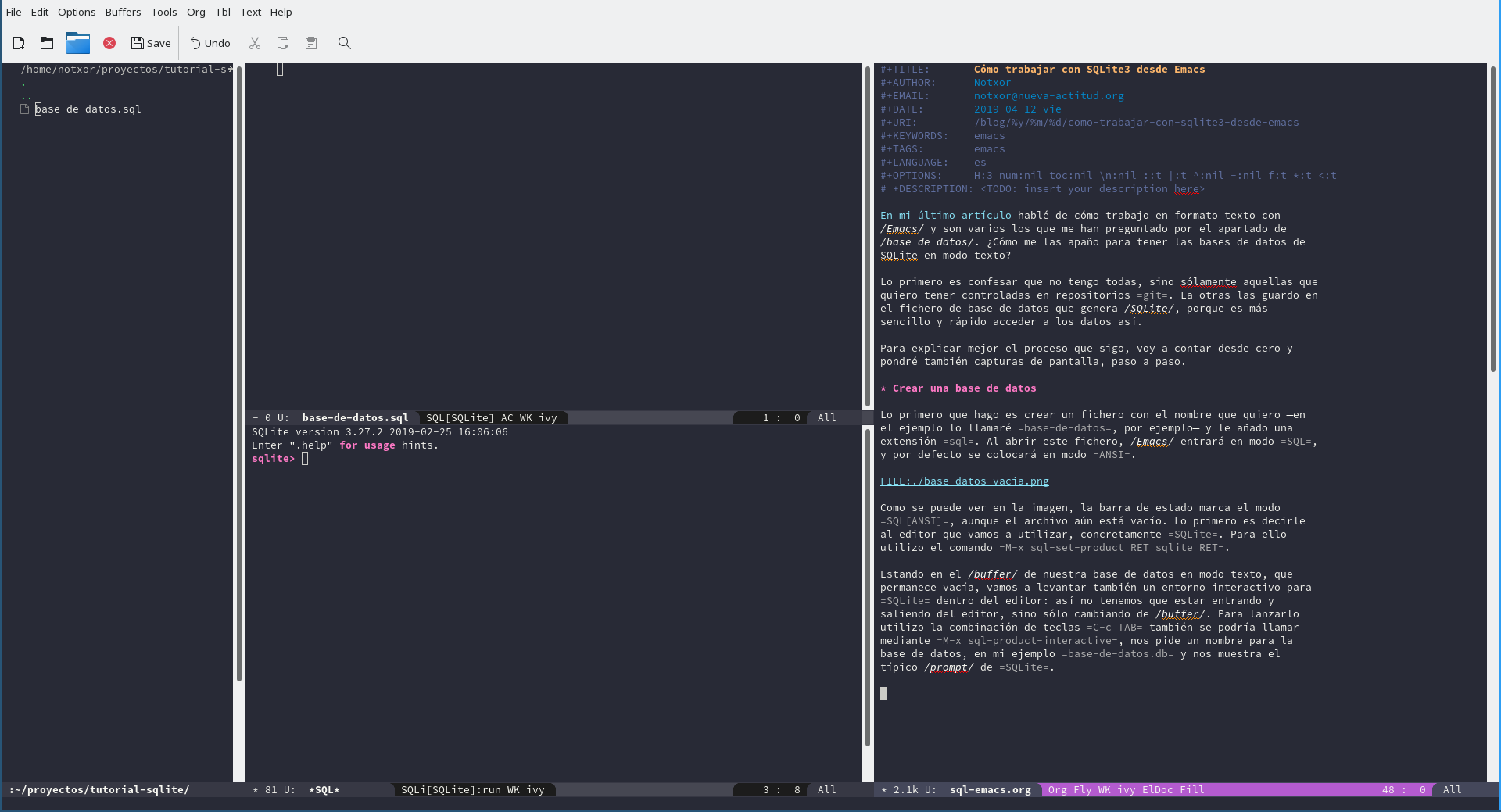Open an existing file via the toolbar icon

point(47,43)
